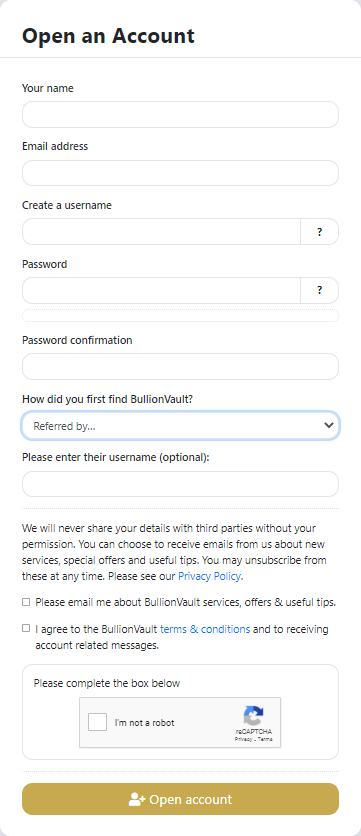
Task: Click the password help question mark
Action: [x=319, y=291]
